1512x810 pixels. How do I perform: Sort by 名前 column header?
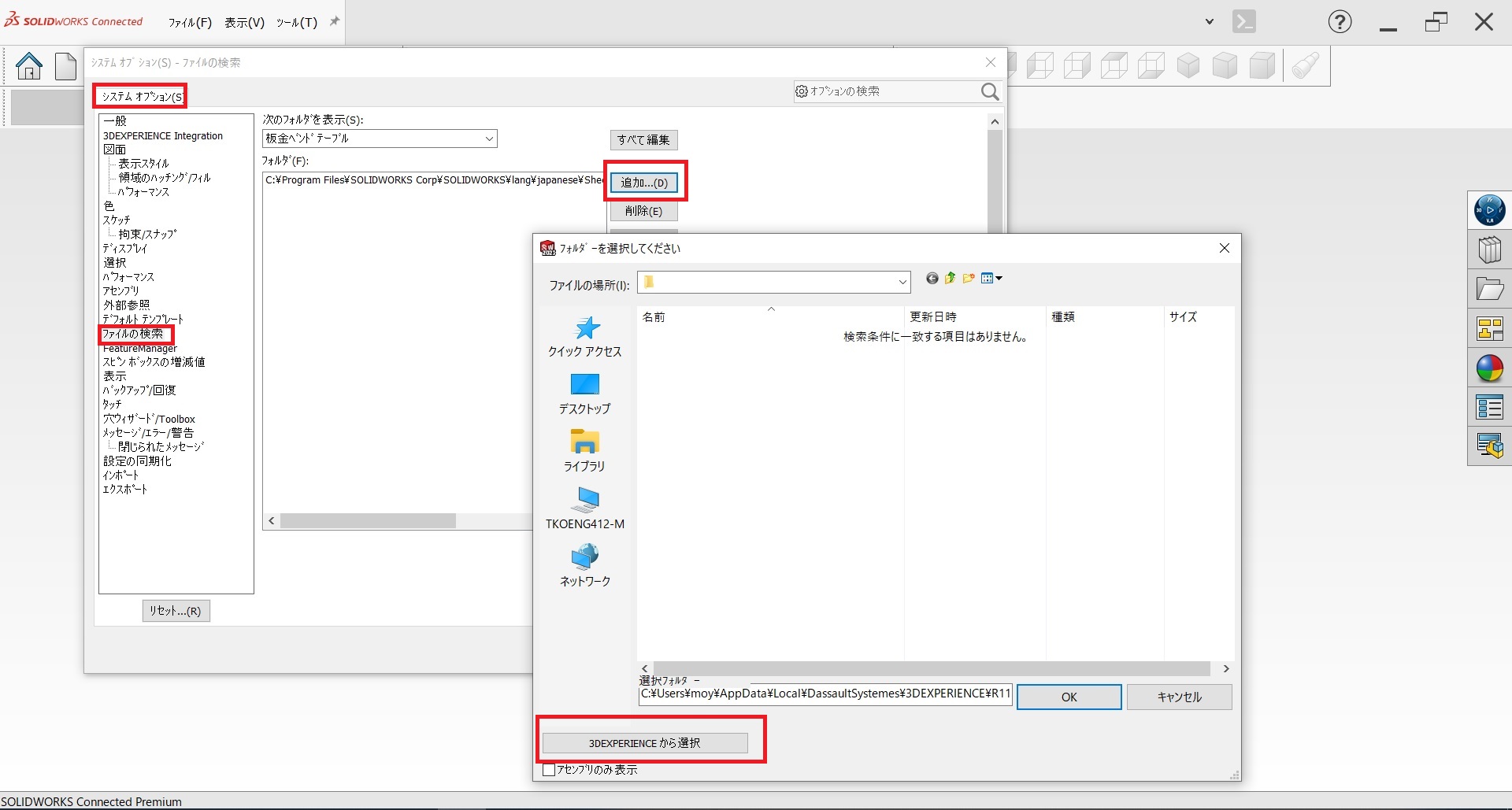(x=770, y=317)
